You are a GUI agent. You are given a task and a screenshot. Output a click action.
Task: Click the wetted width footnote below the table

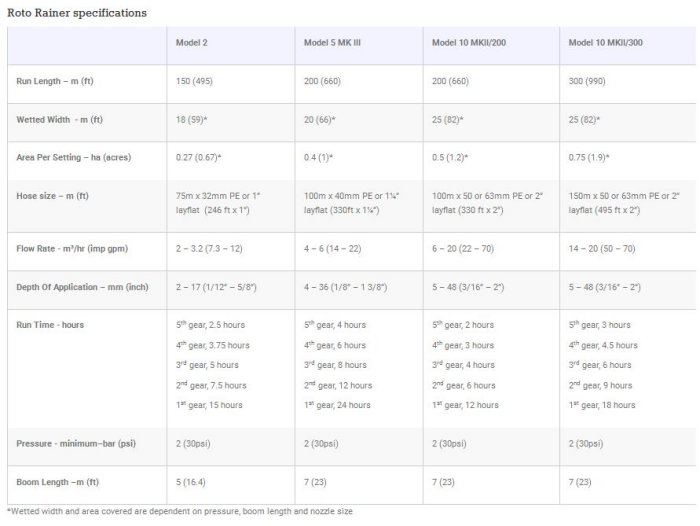click(180, 511)
